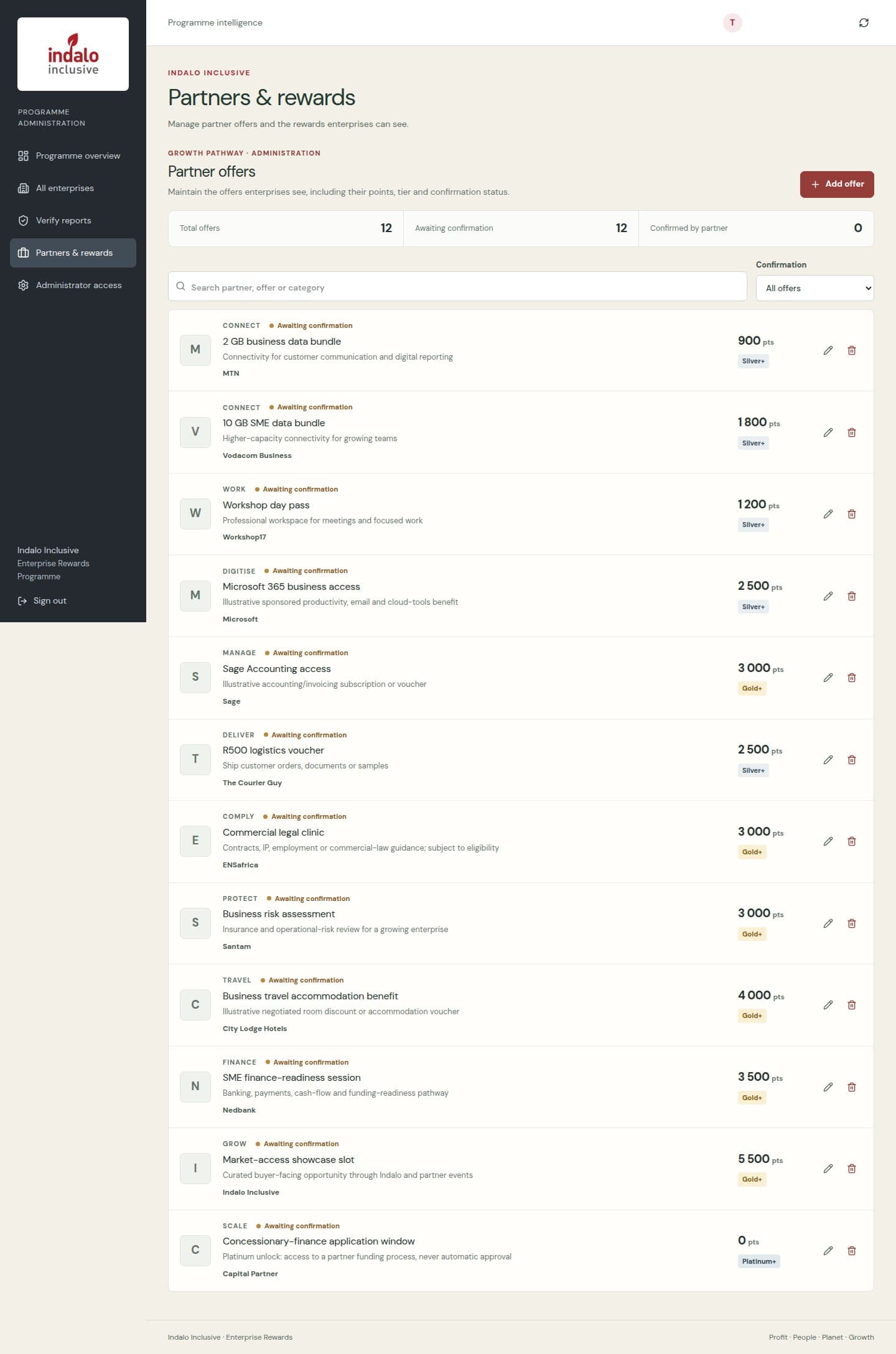Select the Confirmed by partner stat card

(x=756, y=228)
